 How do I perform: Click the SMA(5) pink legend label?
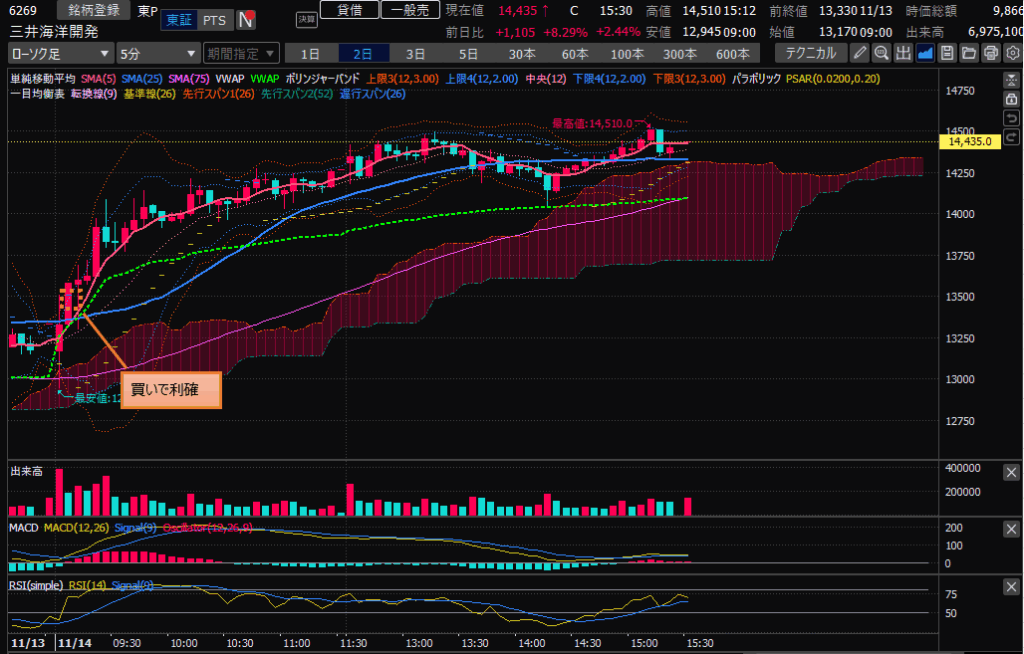[98, 78]
